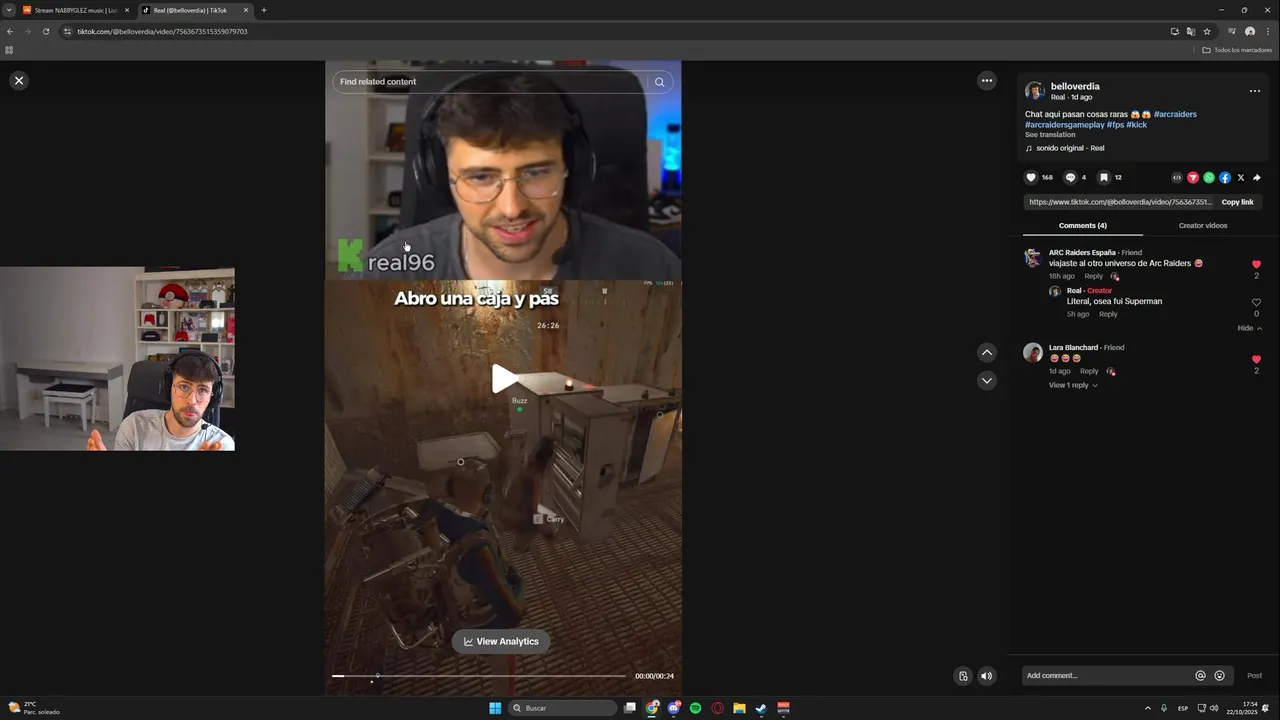Open Steam from the taskbar

click(761, 708)
